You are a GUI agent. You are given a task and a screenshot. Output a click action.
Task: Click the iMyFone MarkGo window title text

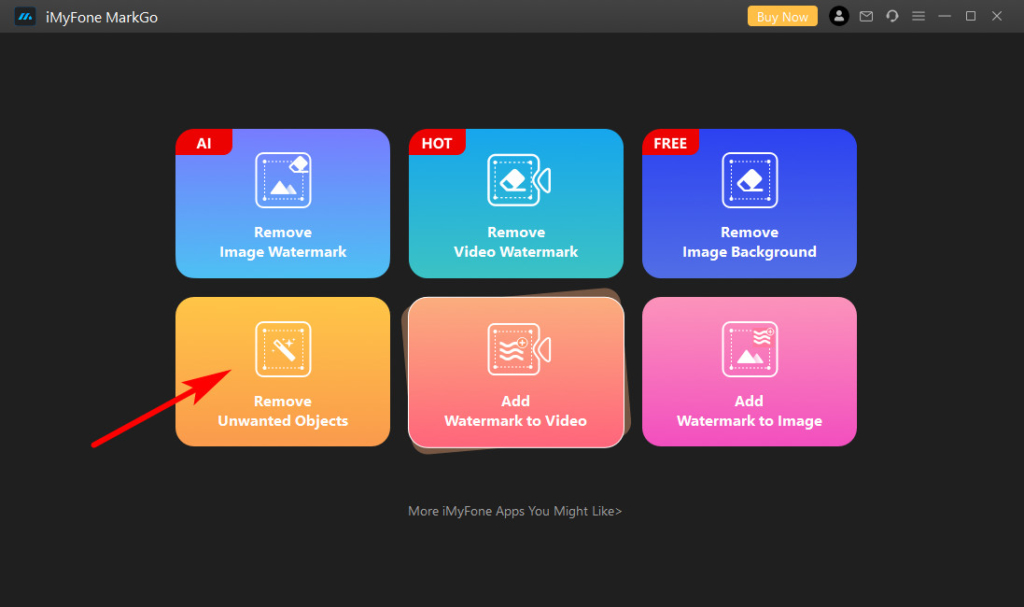tap(101, 17)
